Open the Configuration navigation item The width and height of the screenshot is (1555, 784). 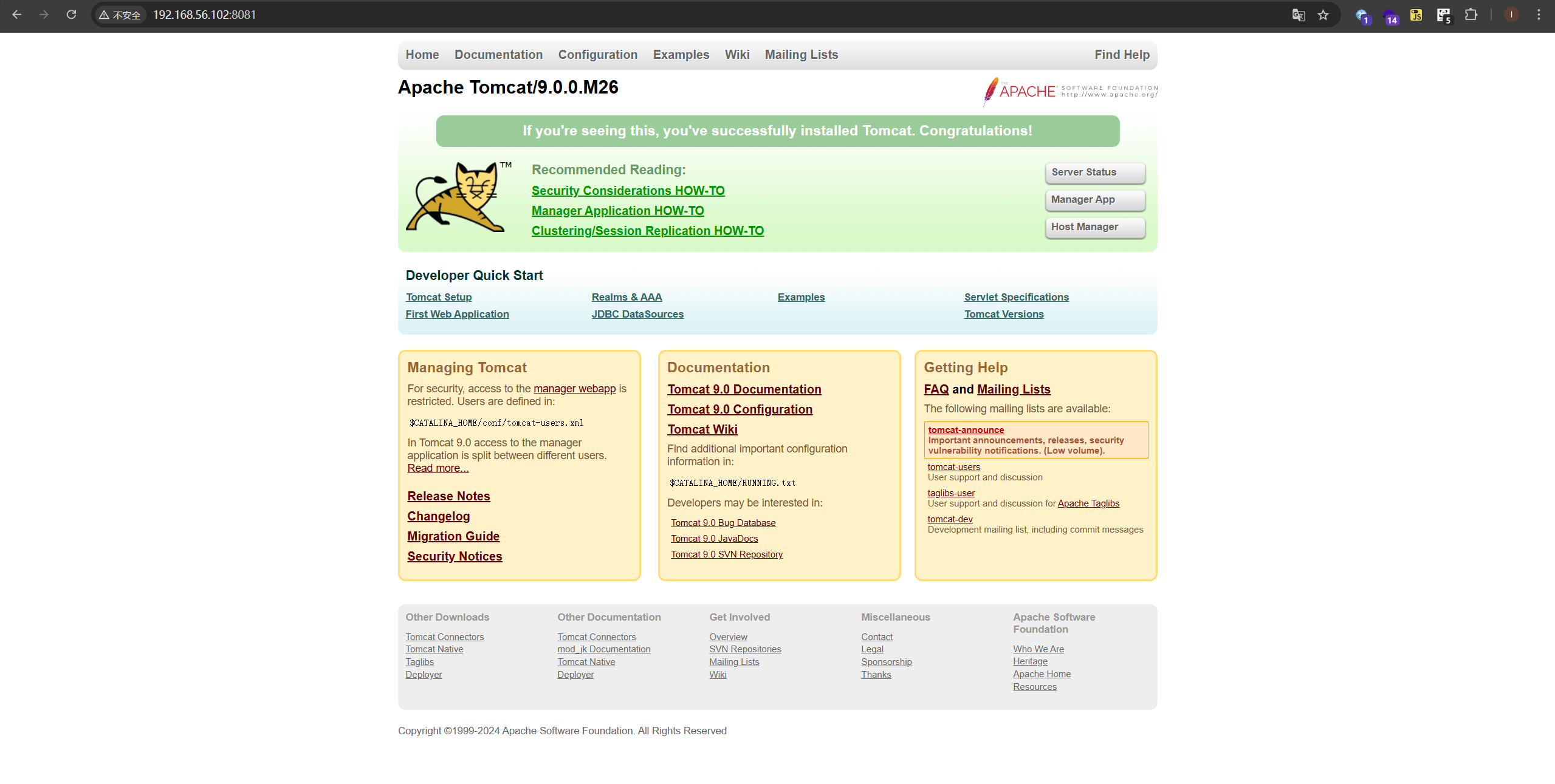(597, 55)
